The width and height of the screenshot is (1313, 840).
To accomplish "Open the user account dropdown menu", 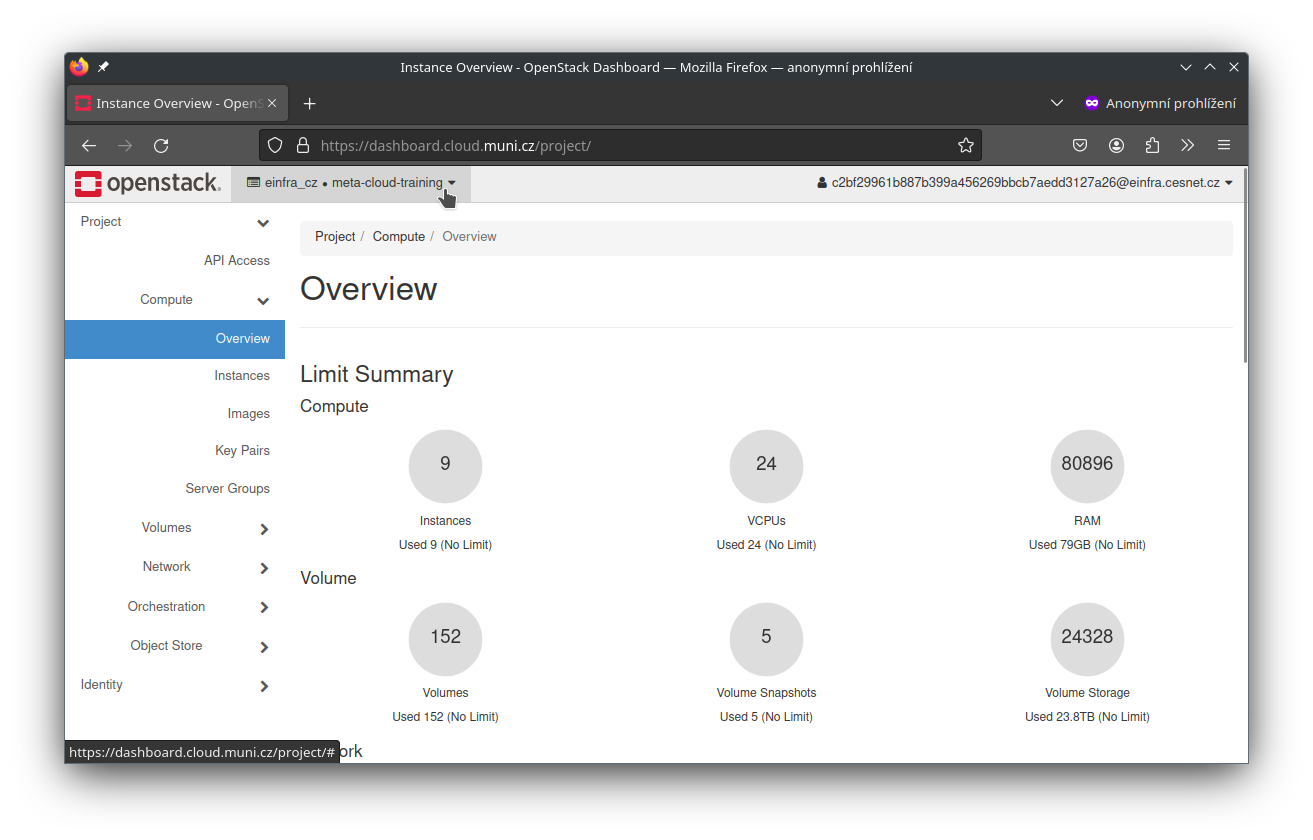I will coord(1025,183).
